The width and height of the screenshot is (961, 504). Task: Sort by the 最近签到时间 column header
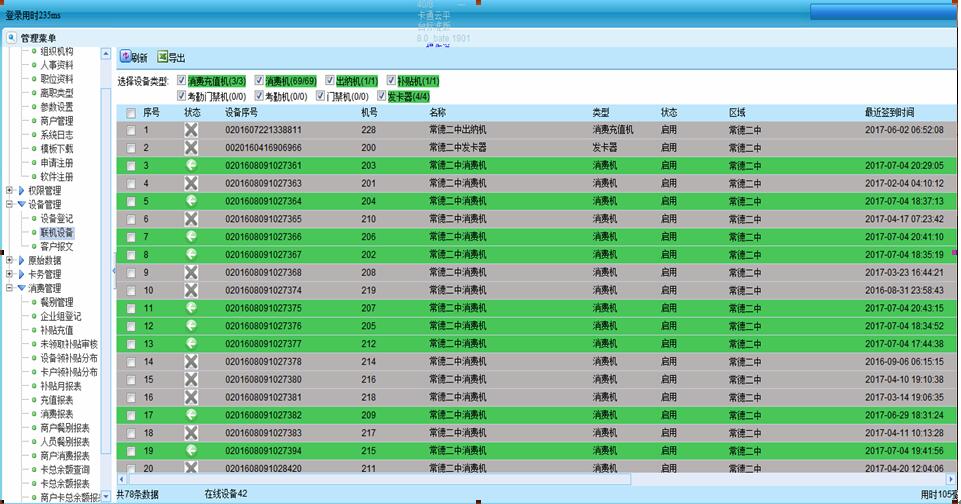pos(889,112)
